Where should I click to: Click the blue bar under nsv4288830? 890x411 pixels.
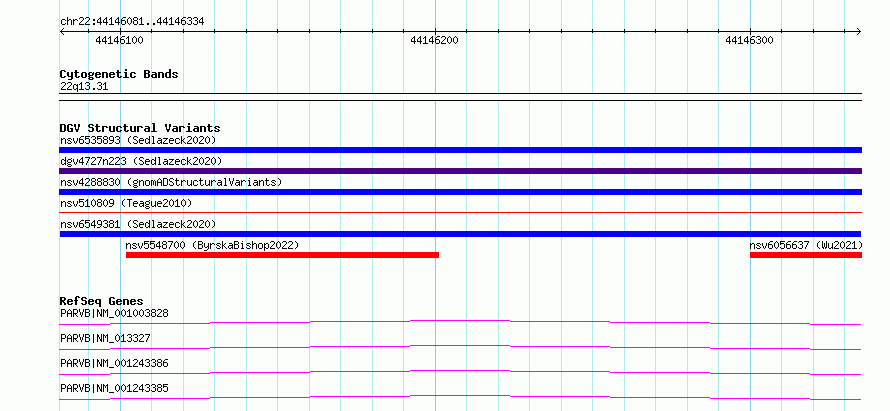(x=460, y=192)
